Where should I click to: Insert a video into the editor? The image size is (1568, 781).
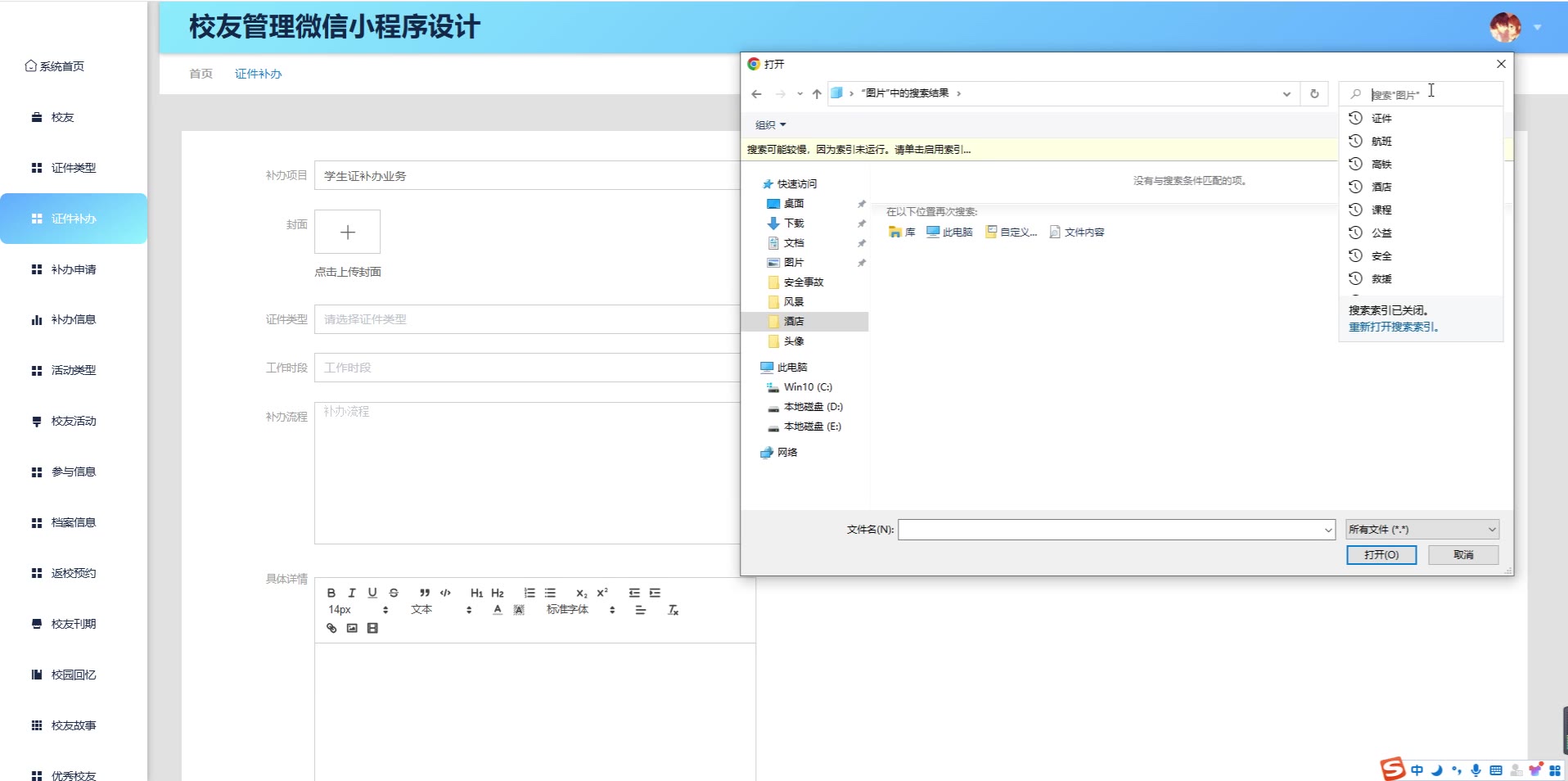click(372, 628)
